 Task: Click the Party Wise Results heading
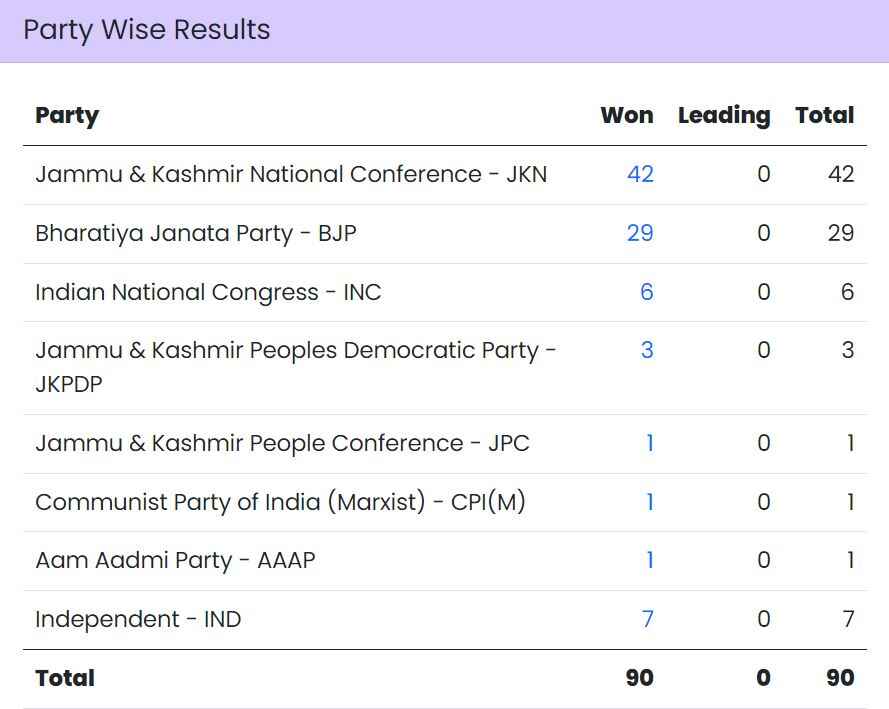147,30
